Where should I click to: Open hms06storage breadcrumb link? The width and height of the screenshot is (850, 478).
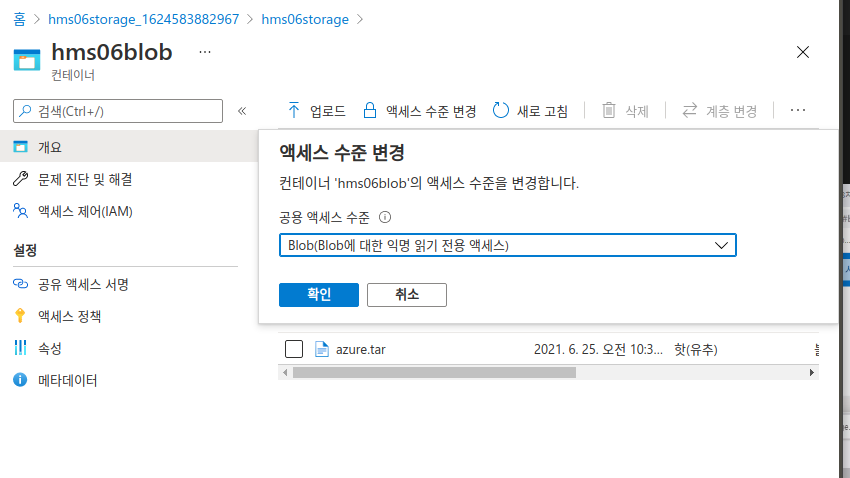click(305, 20)
